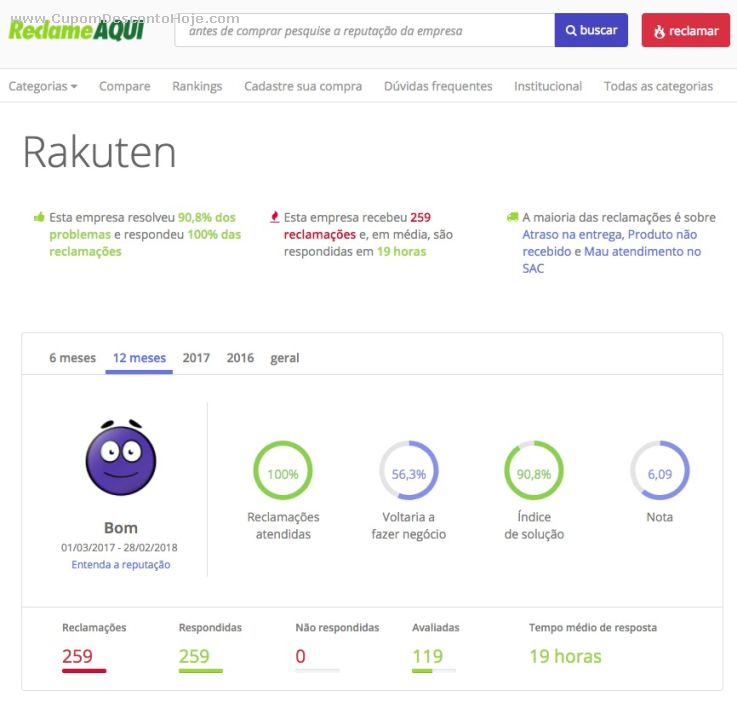Expand the Categorias dropdown menu
The image size is (737, 713).
[x=43, y=86]
